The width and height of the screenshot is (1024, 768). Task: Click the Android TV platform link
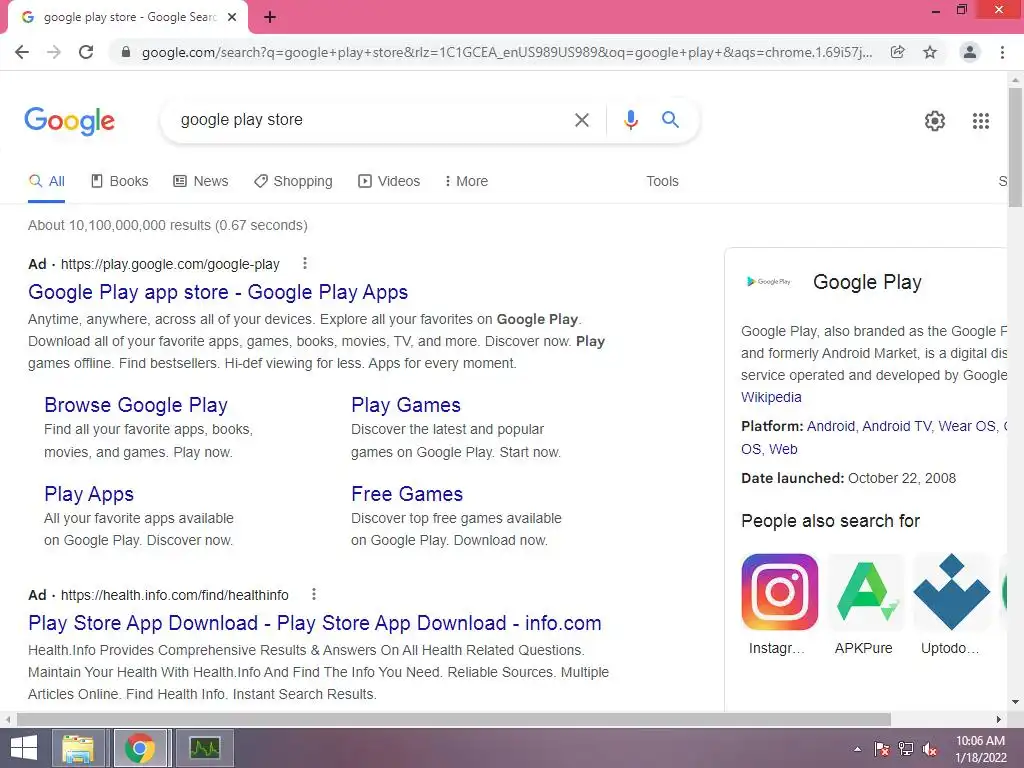(897, 426)
